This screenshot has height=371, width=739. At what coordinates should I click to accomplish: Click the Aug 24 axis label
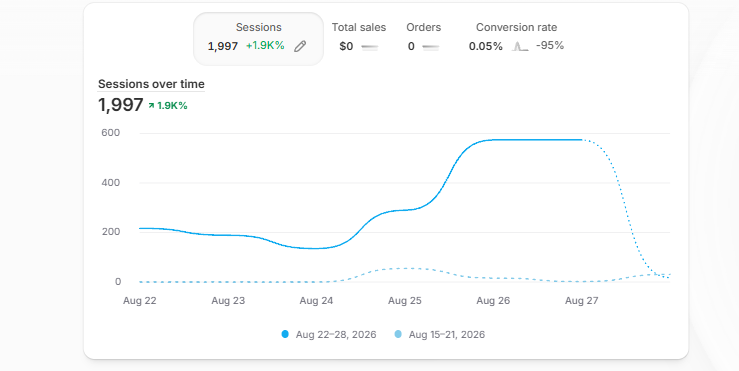click(x=316, y=301)
